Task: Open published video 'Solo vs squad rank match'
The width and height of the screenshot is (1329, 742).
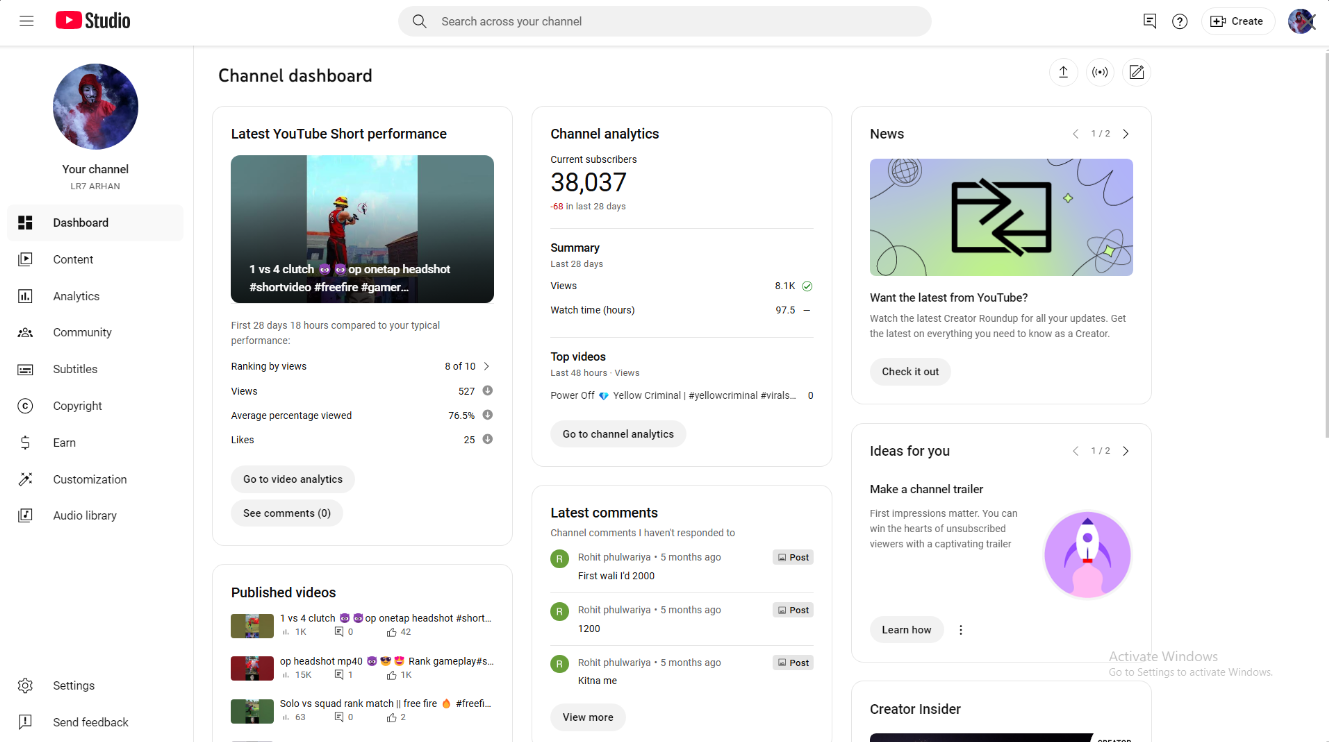Action: 385,703
